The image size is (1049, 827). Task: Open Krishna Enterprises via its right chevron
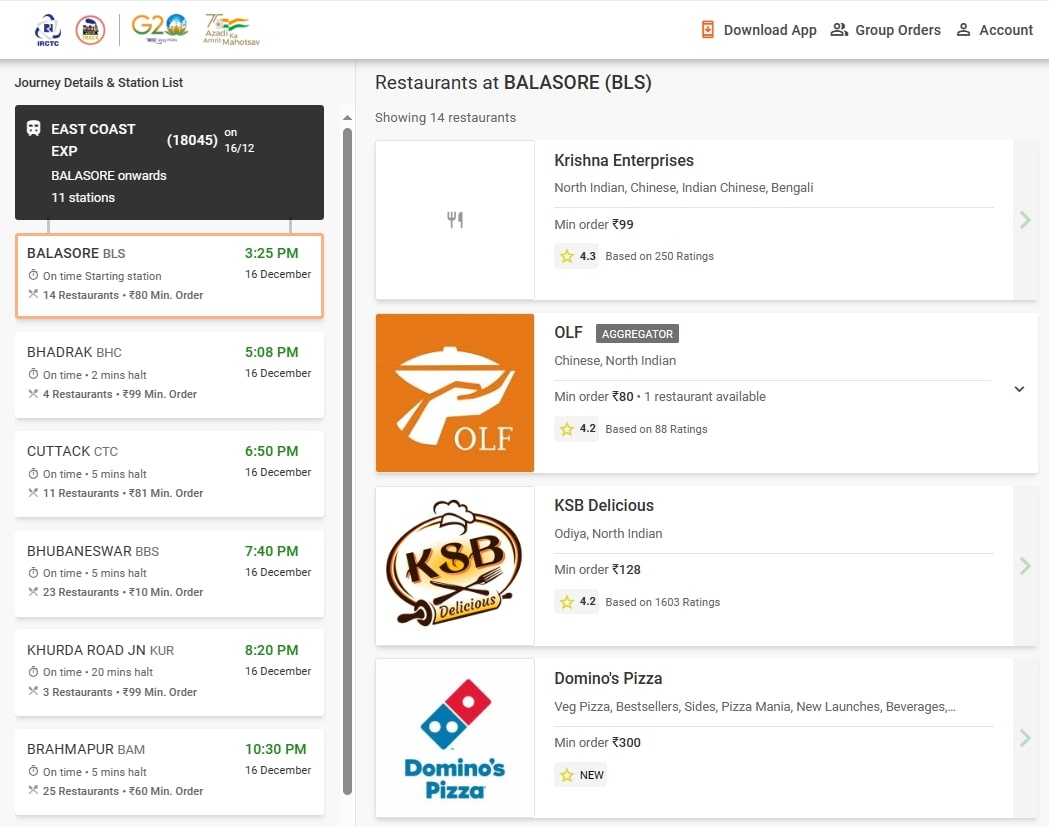tap(1025, 219)
